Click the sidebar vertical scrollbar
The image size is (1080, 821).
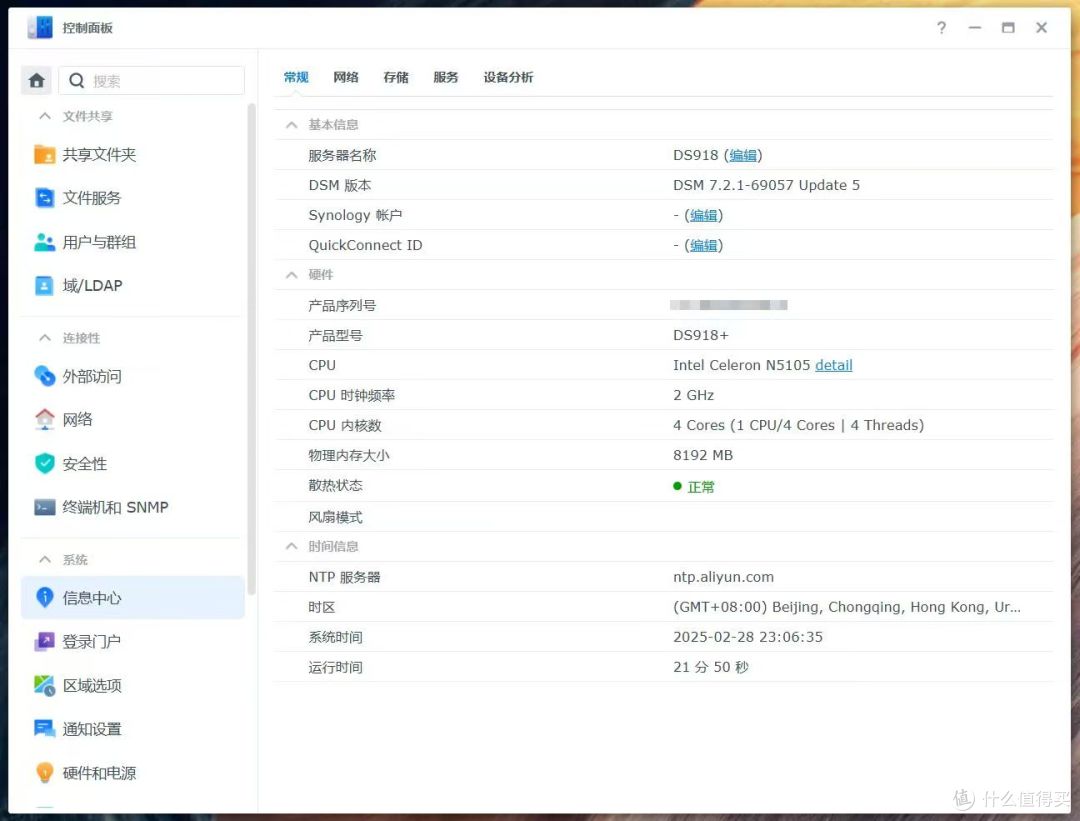click(251, 348)
